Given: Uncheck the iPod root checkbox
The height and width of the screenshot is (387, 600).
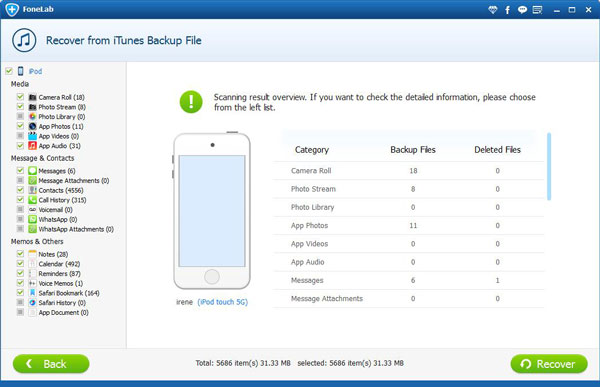Looking at the screenshot, I should click(x=9, y=71).
